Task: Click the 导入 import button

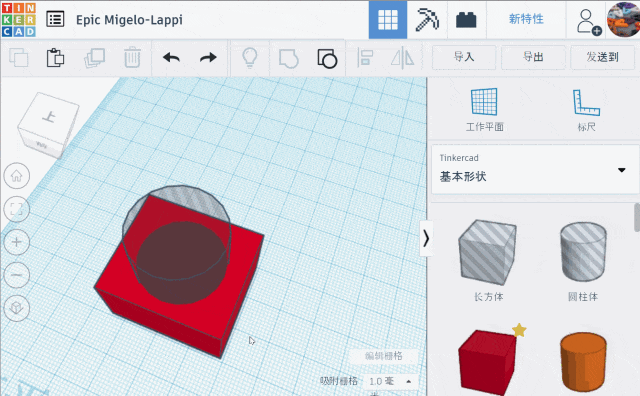Action: point(464,57)
